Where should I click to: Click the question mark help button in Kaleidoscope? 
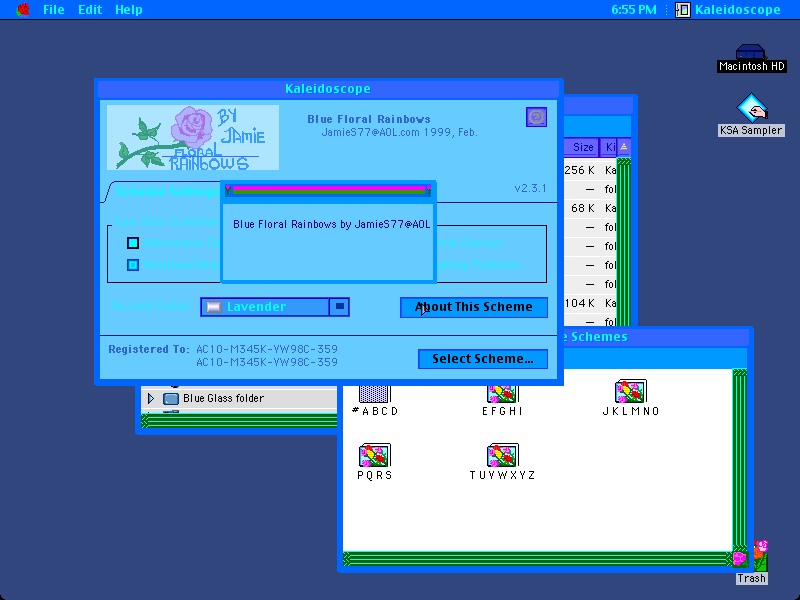pos(536,117)
